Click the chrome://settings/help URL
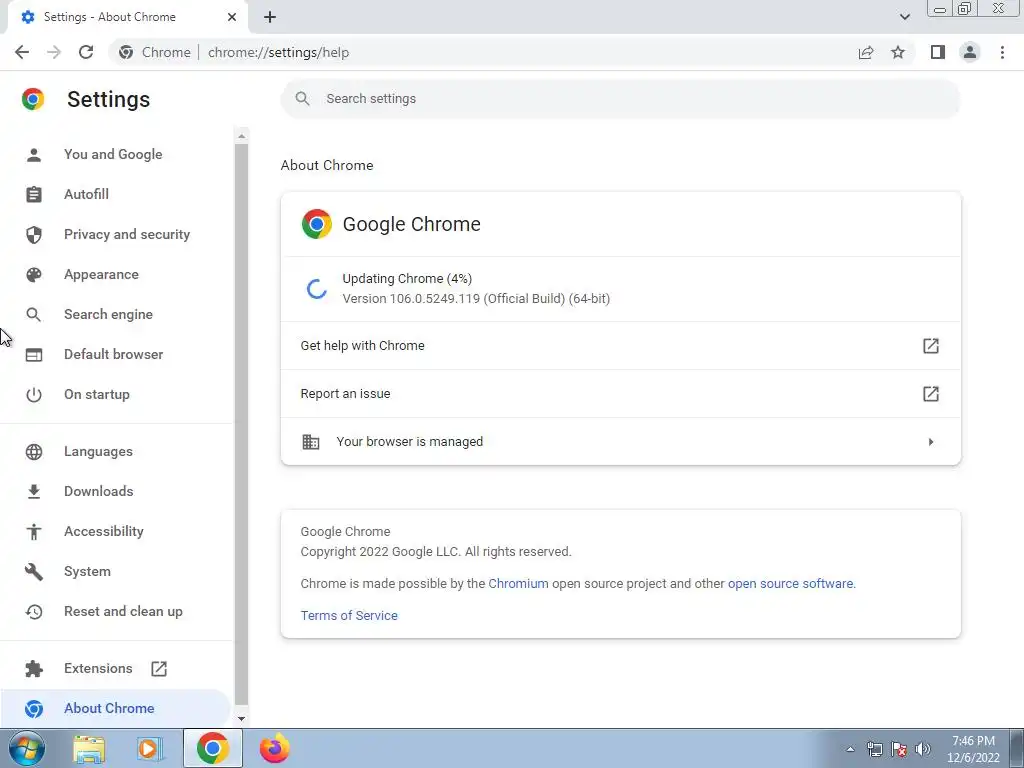 (278, 52)
